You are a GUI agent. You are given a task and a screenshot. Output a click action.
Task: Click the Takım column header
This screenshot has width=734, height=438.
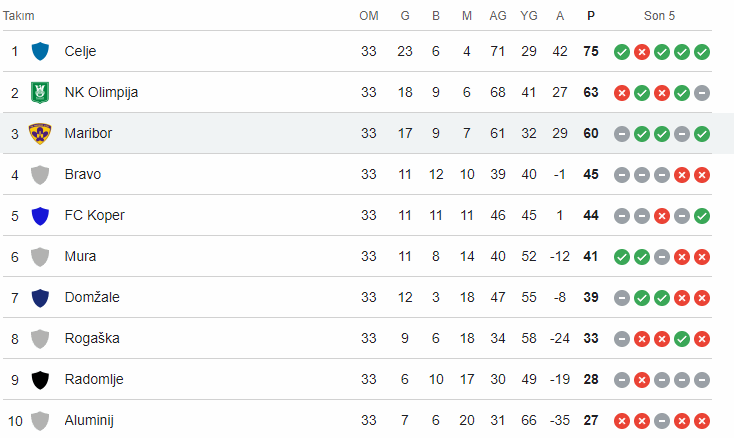pos(19,16)
